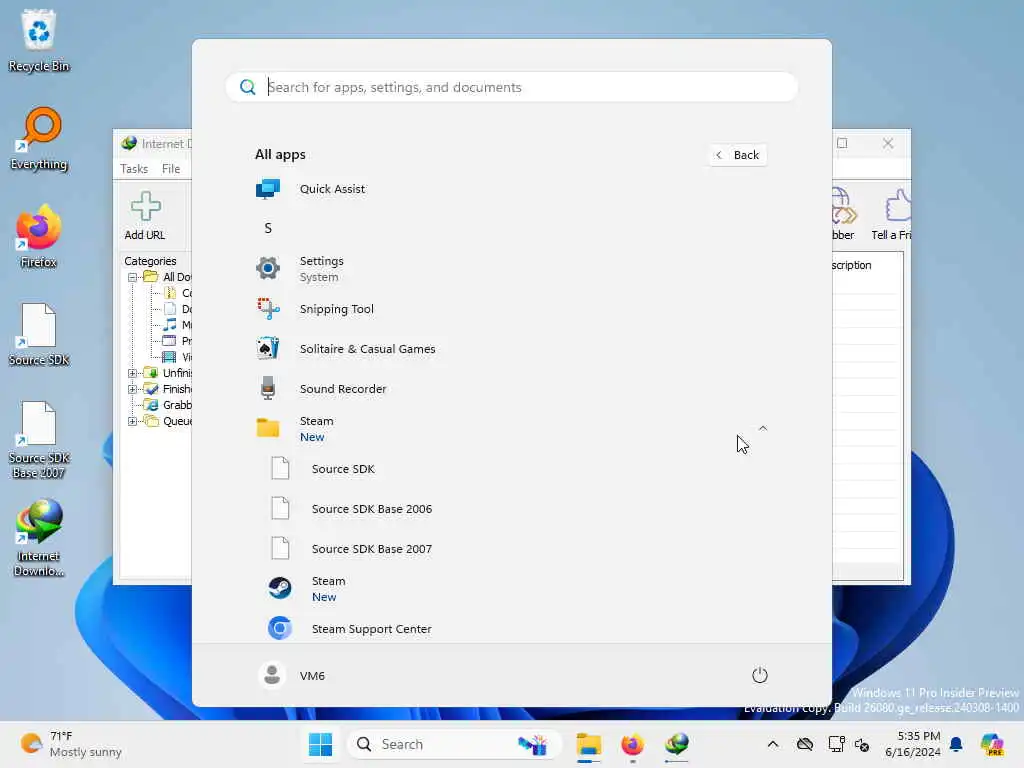1024x768 pixels.
Task: Launch Steam app marked New
Action: [511, 588]
